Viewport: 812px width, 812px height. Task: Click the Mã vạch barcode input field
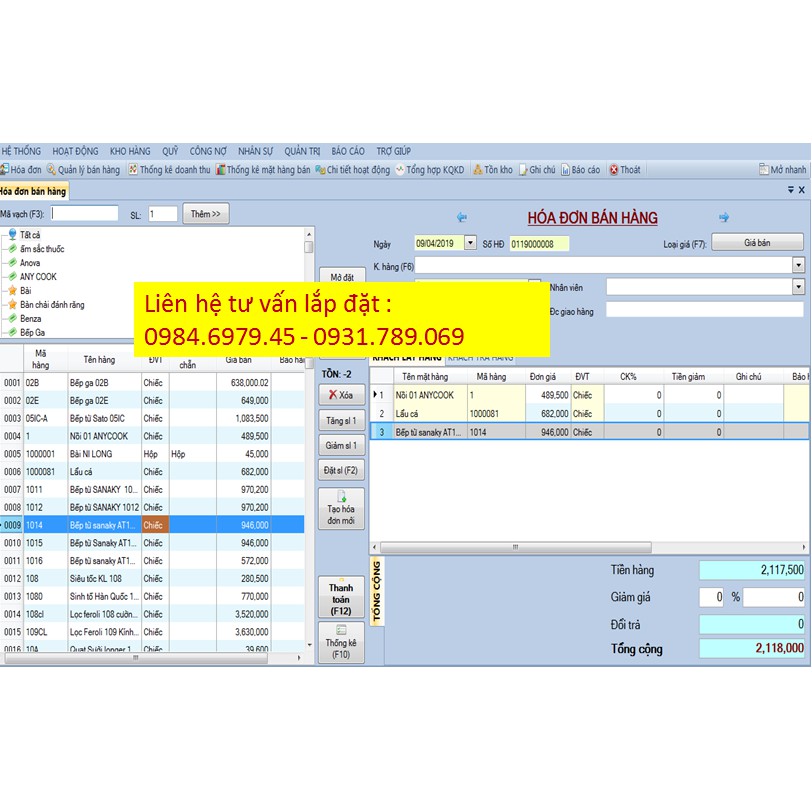(85, 214)
